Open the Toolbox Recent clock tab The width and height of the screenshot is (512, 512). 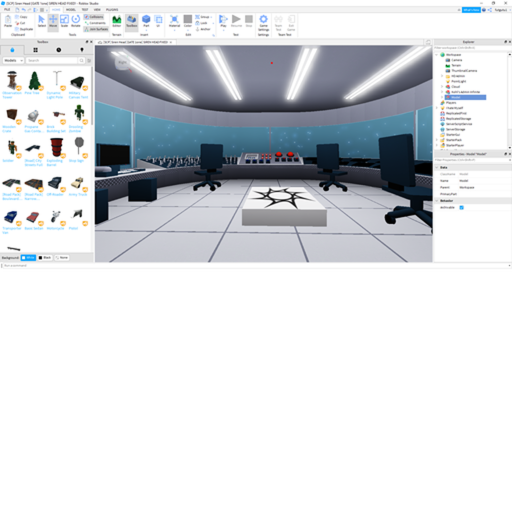[x=59, y=50]
